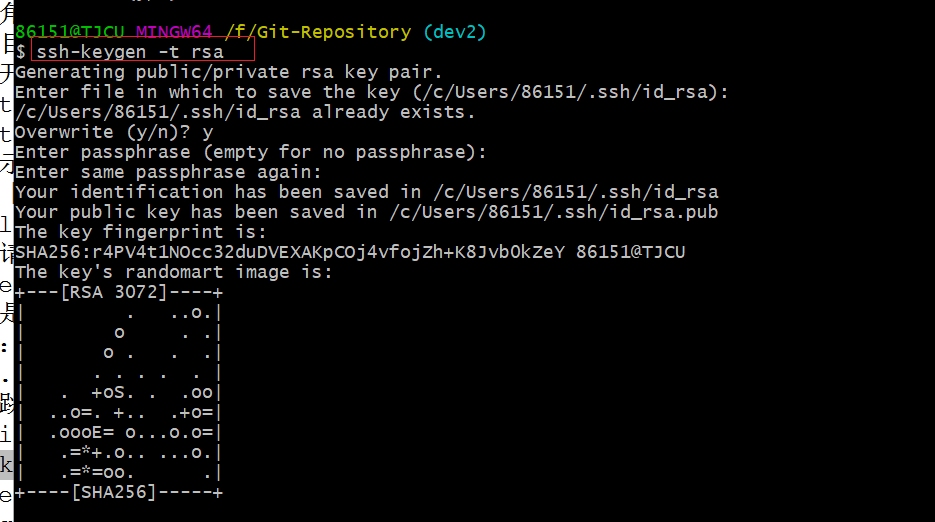Click the 'Enter passphrase (empty for no passphrase)' line
The height and width of the screenshot is (522, 935).
251,152
